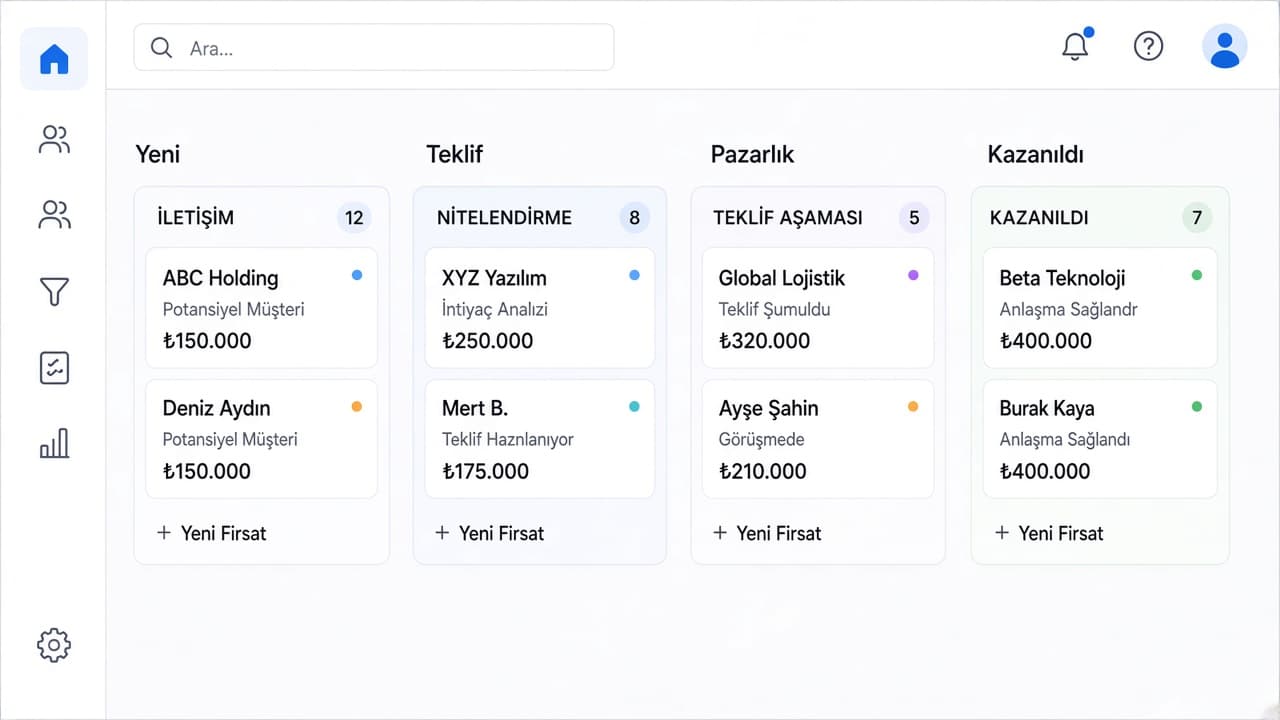Screen dimensions: 1280x720
Task: Open the notifications bell
Action: click(1076, 45)
